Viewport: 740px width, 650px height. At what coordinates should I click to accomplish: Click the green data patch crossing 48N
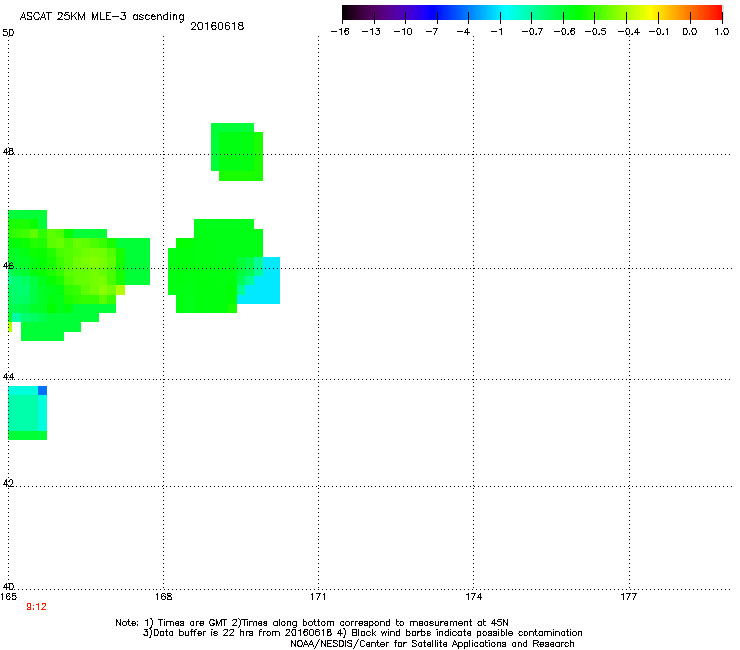237,152
